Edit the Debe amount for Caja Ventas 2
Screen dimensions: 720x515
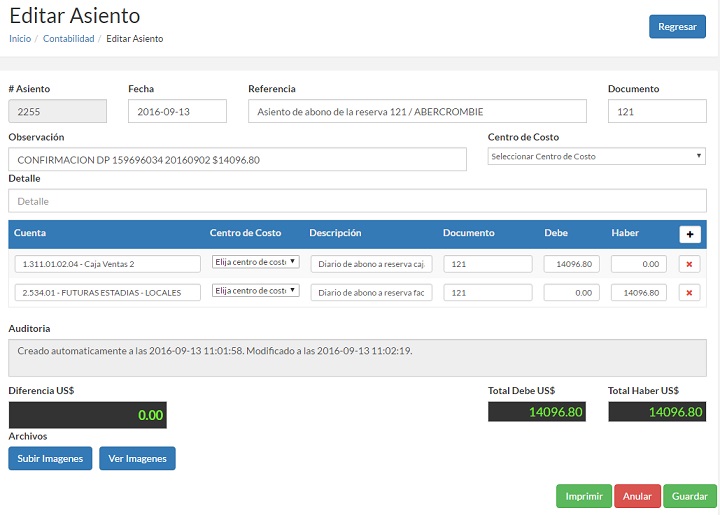point(571,264)
